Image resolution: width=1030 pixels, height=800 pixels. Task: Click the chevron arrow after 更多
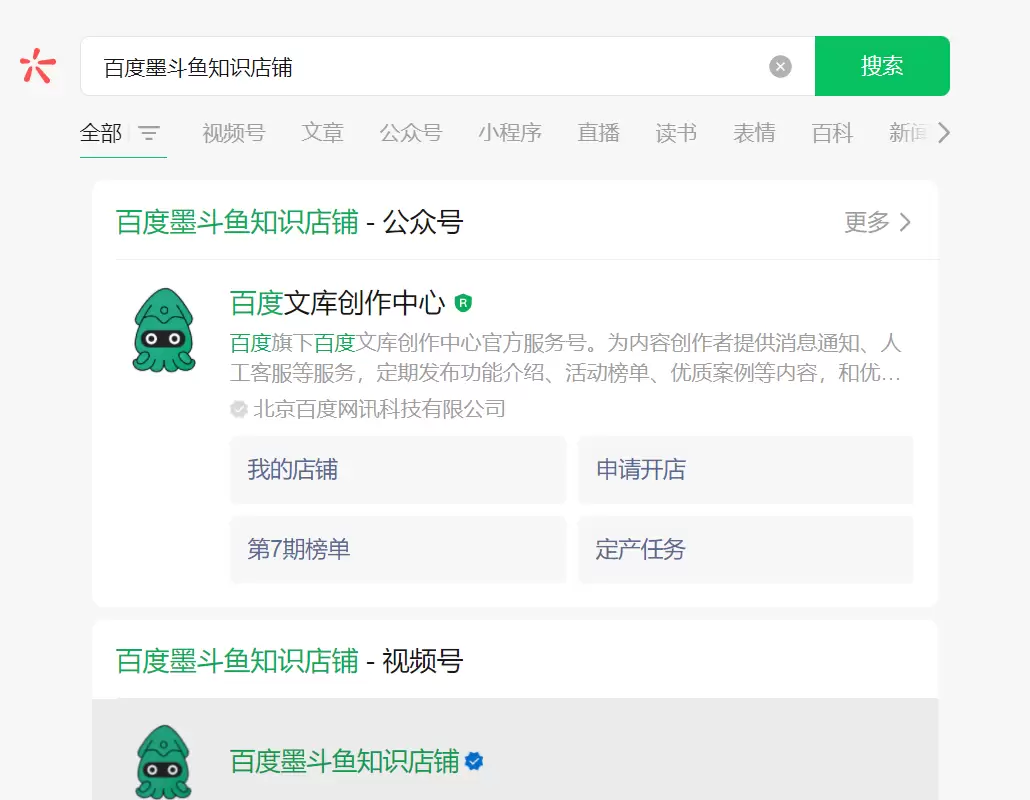[x=905, y=224]
